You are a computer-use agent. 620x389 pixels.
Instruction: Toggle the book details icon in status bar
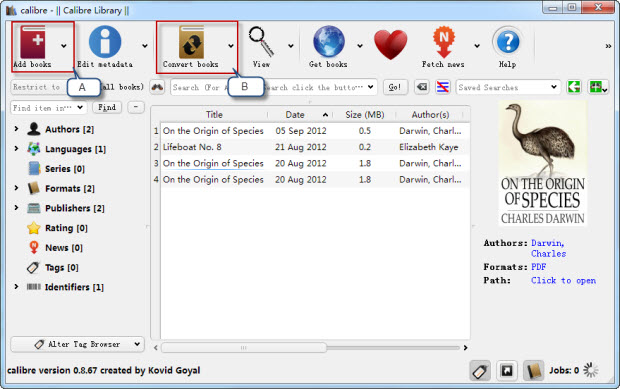click(533, 371)
